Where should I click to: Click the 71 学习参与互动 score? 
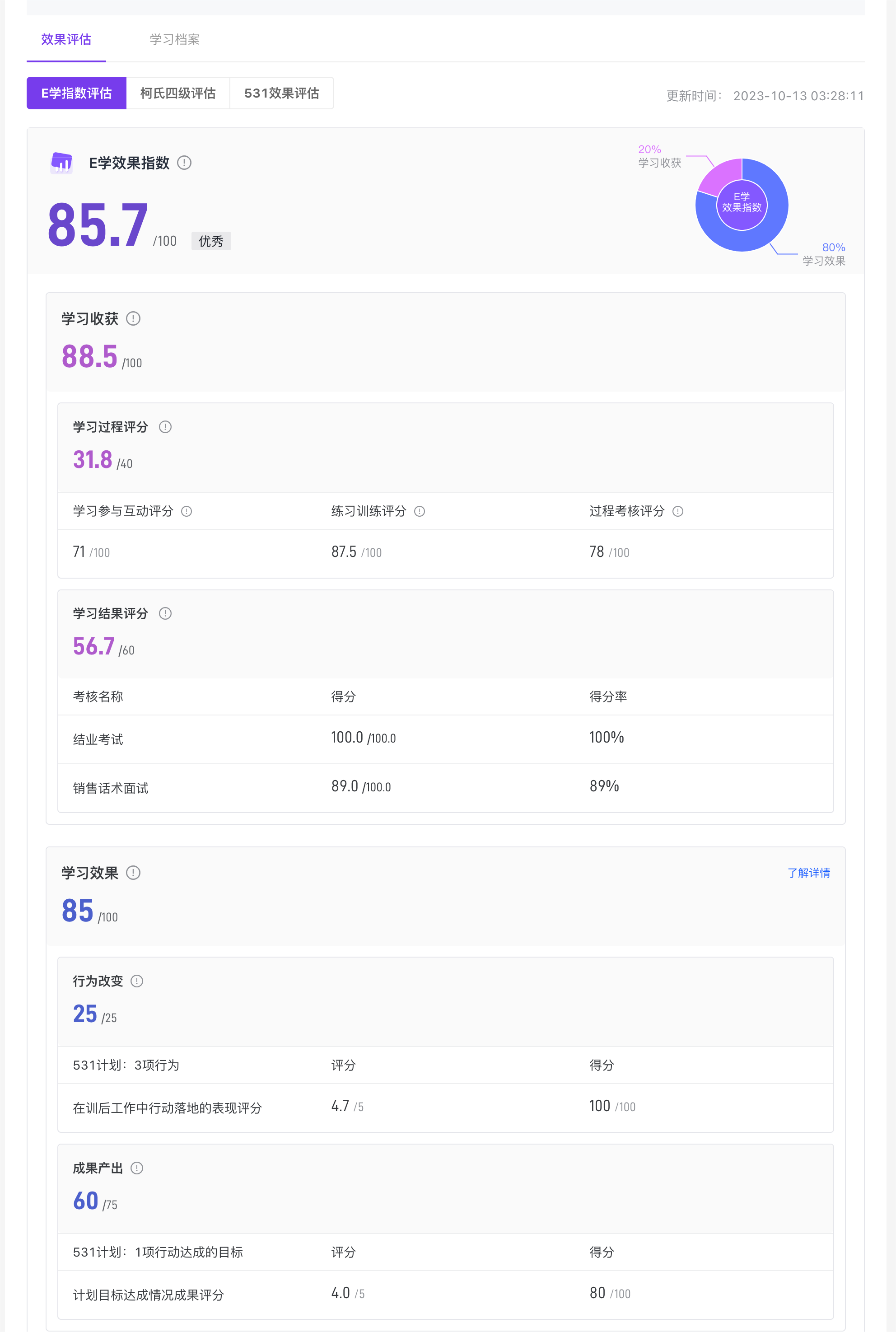point(79,552)
